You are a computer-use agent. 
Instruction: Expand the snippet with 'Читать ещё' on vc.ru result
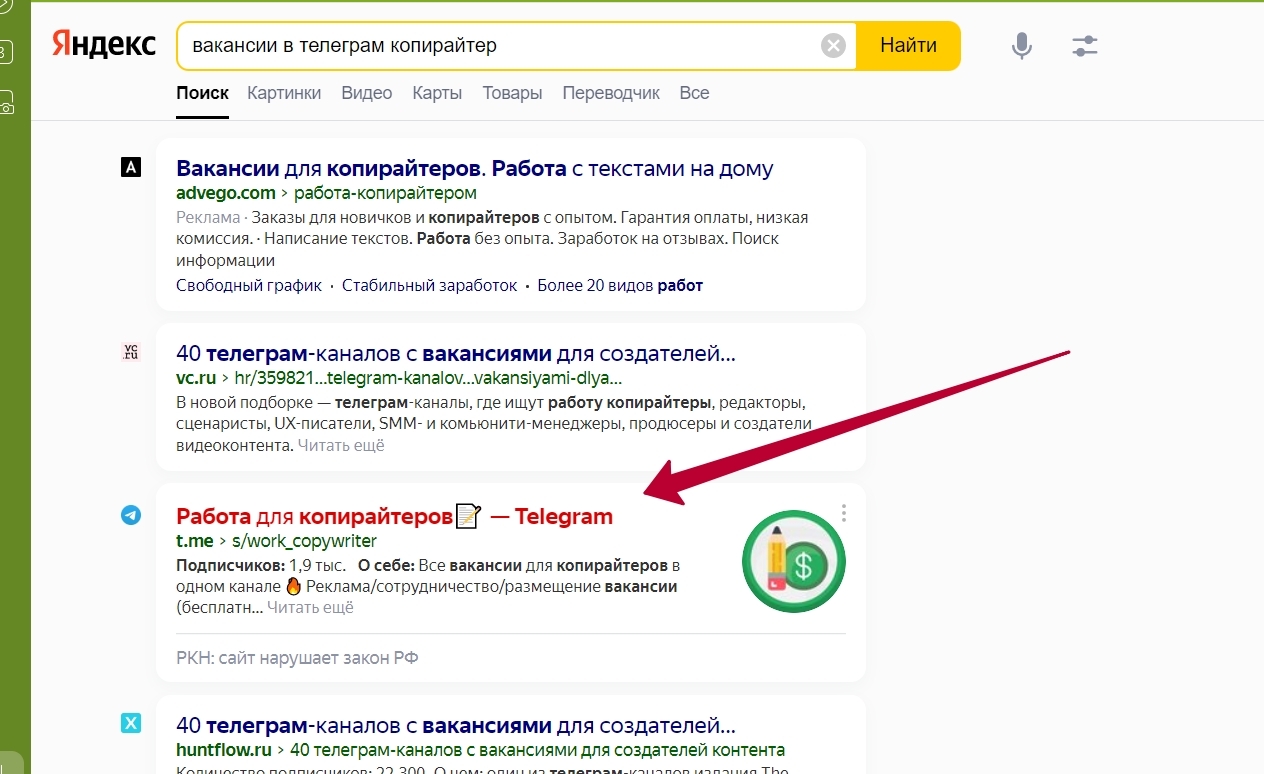(x=340, y=445)
